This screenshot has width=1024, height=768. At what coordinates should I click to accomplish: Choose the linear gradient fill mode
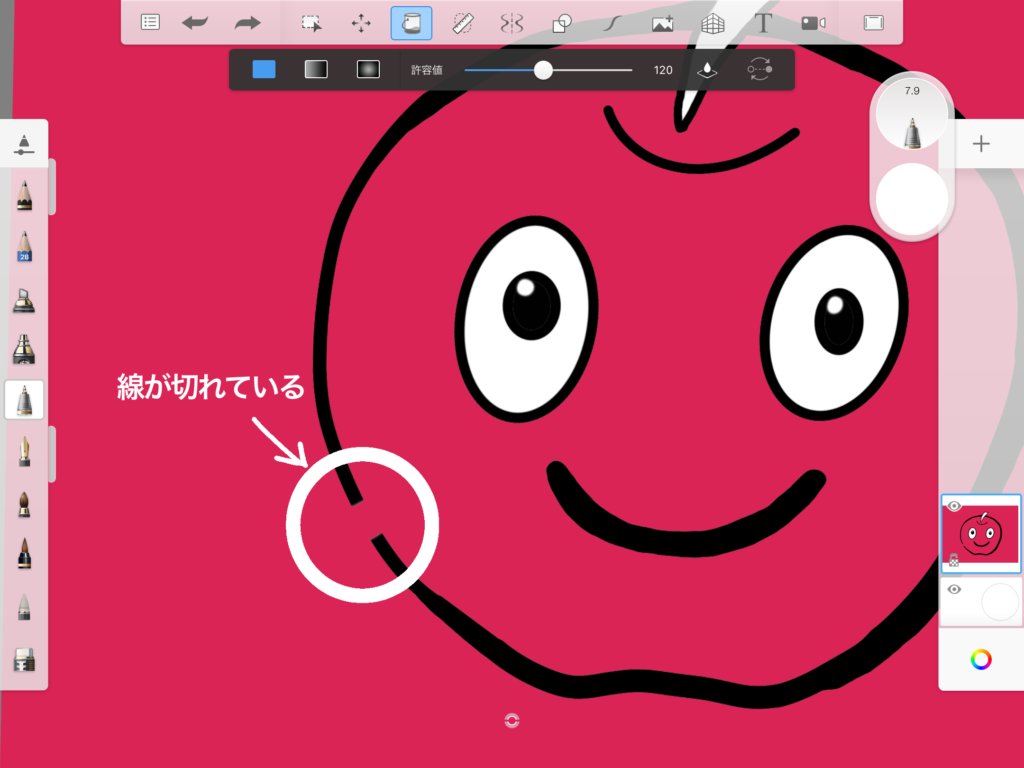click(x=316, y=69)
